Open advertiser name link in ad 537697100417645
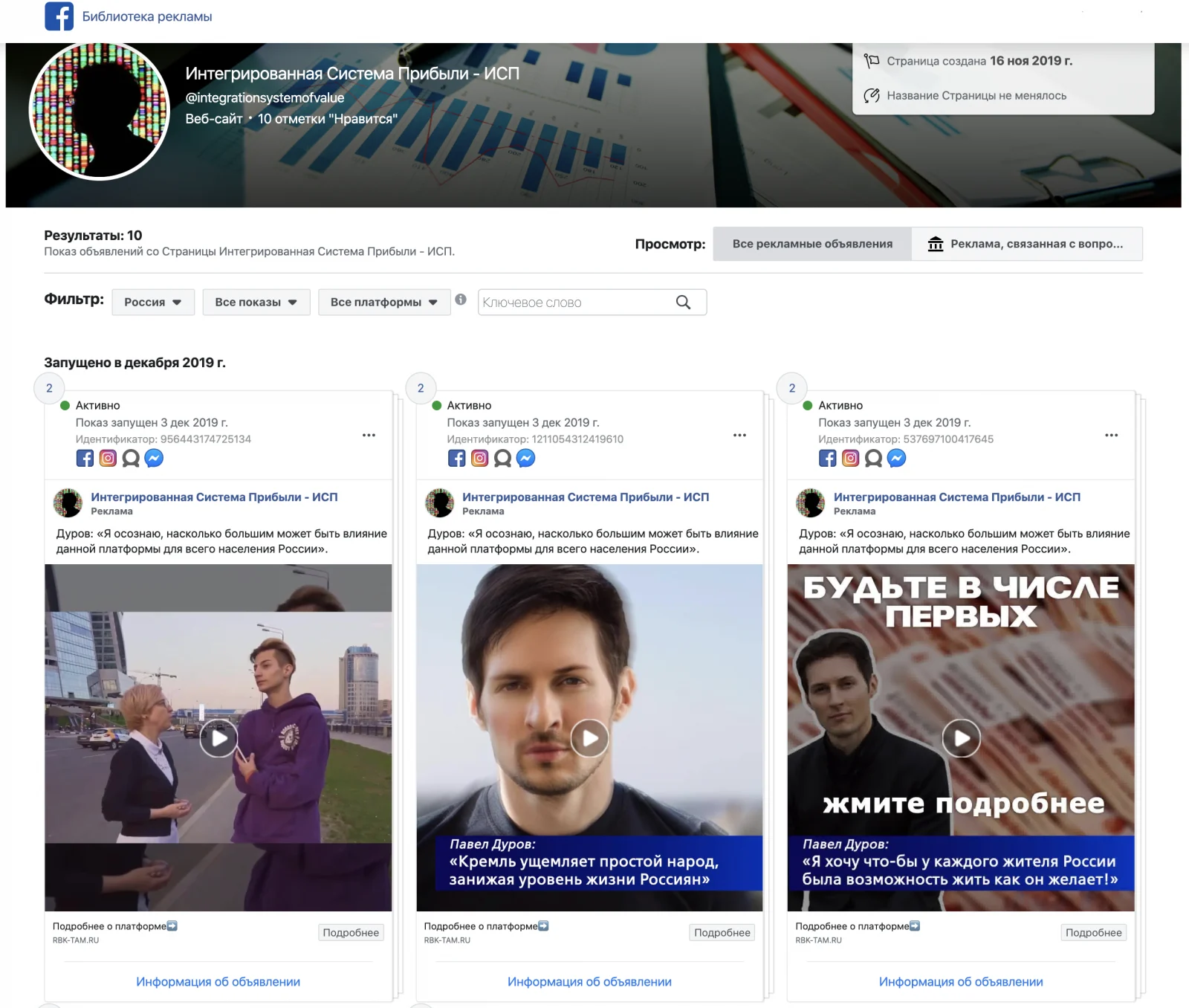Screen dimensions: 1189x1008 point(957,497)
